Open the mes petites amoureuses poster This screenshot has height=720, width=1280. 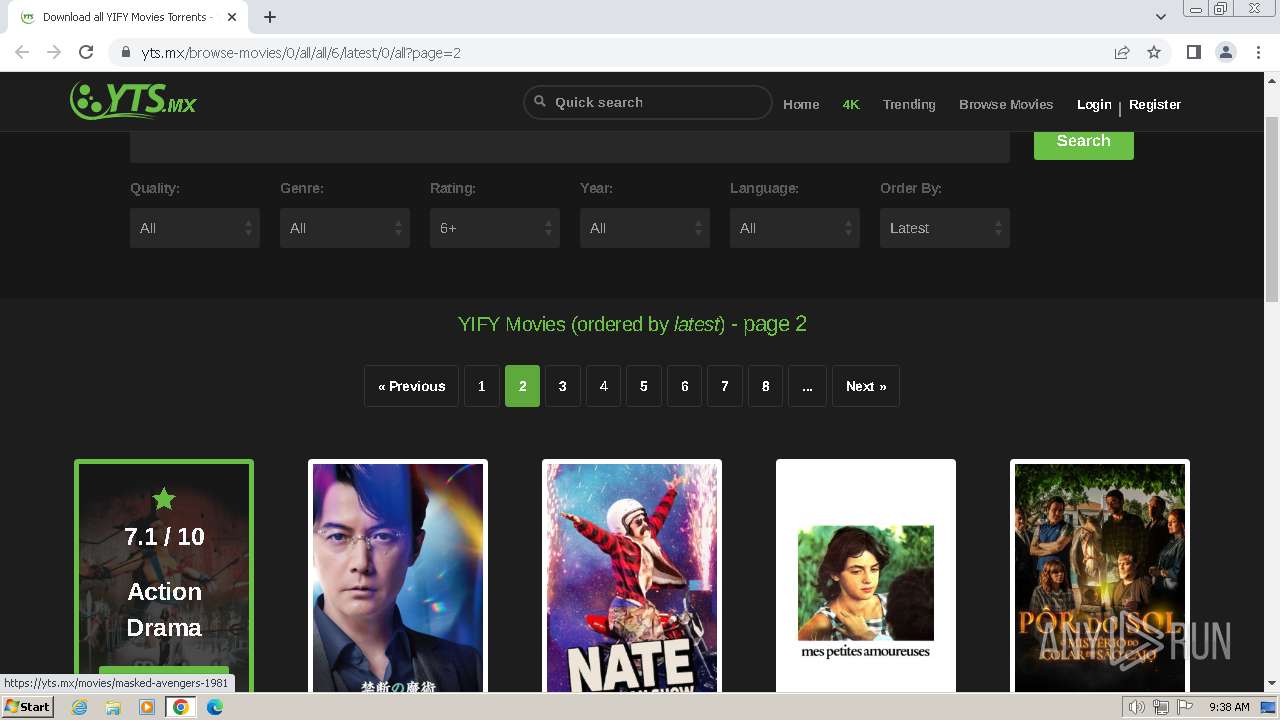866,577
